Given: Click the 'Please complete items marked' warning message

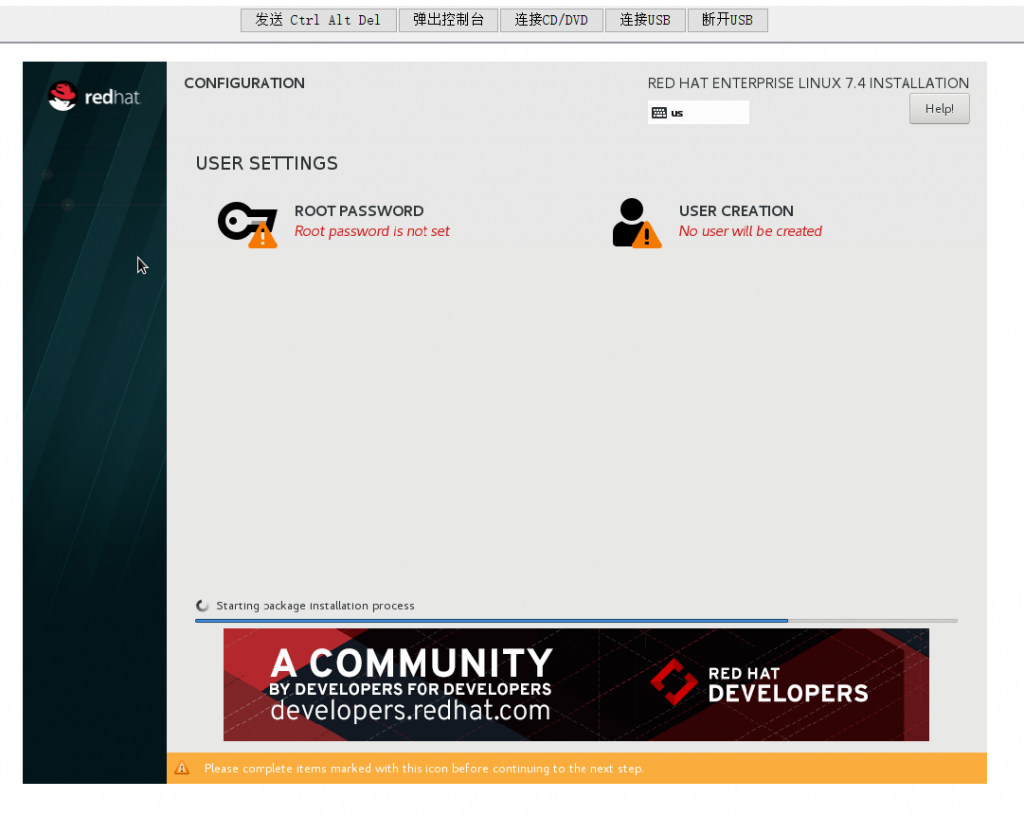Looking at the screenshot, I should [424, 768].
